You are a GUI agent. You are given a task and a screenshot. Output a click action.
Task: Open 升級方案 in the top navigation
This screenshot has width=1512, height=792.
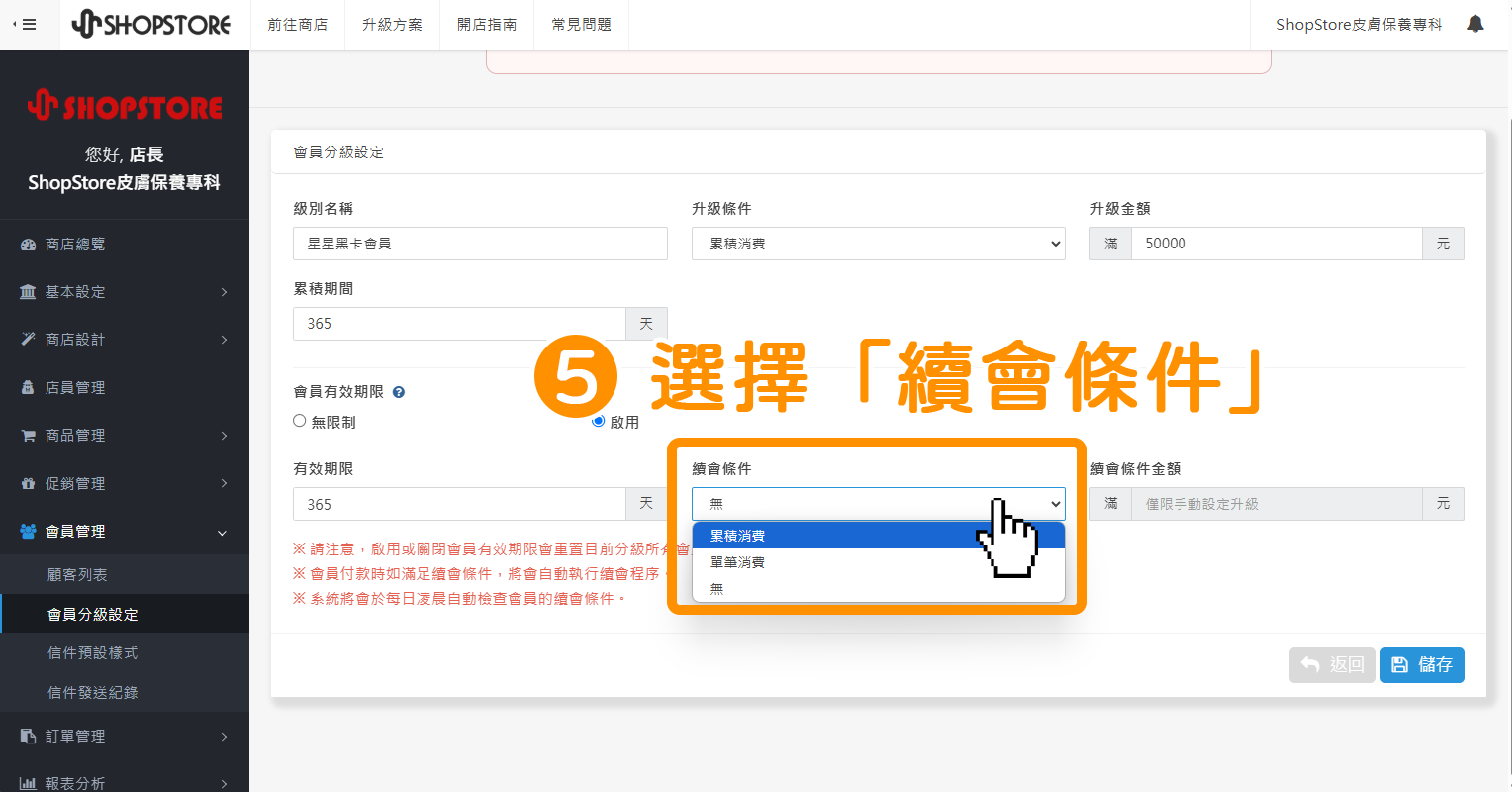392,25
